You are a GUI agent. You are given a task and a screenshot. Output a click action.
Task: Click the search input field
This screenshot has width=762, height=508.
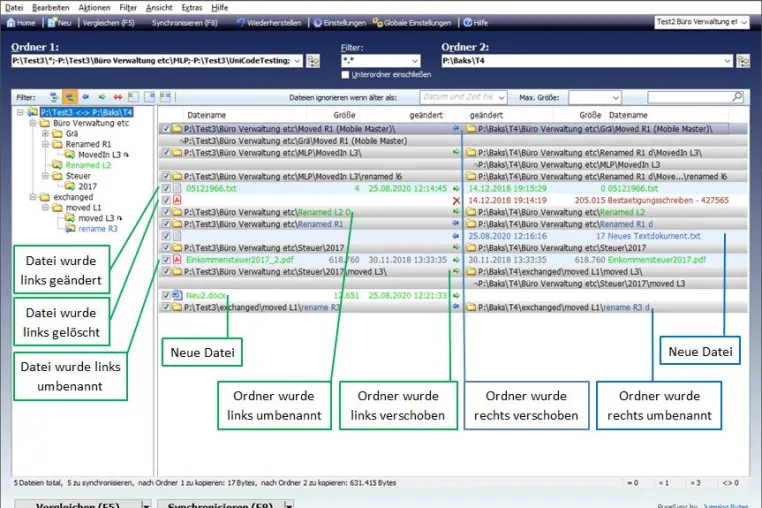click(x=690, y=97)
